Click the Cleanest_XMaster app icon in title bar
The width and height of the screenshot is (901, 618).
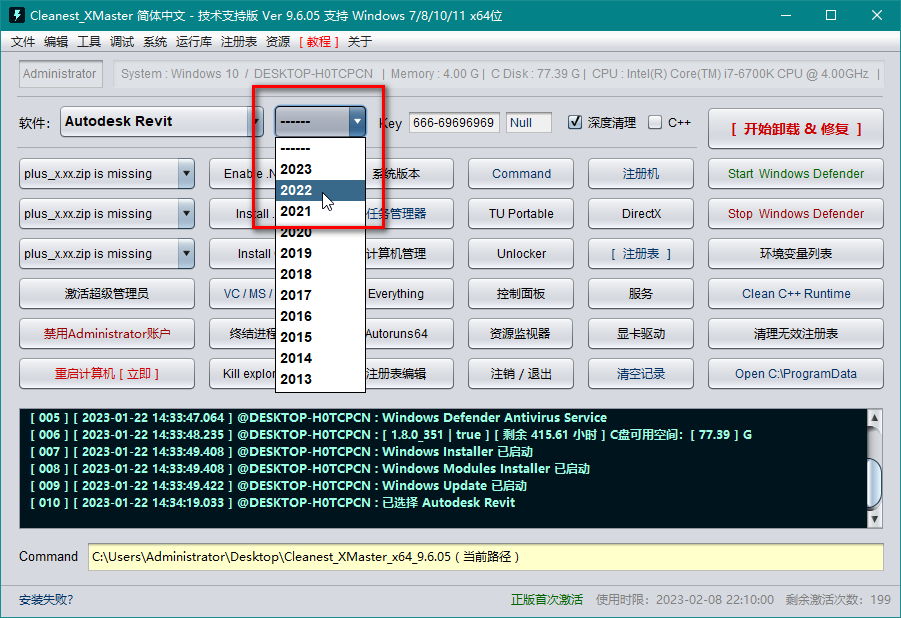[x=17, y=15]
